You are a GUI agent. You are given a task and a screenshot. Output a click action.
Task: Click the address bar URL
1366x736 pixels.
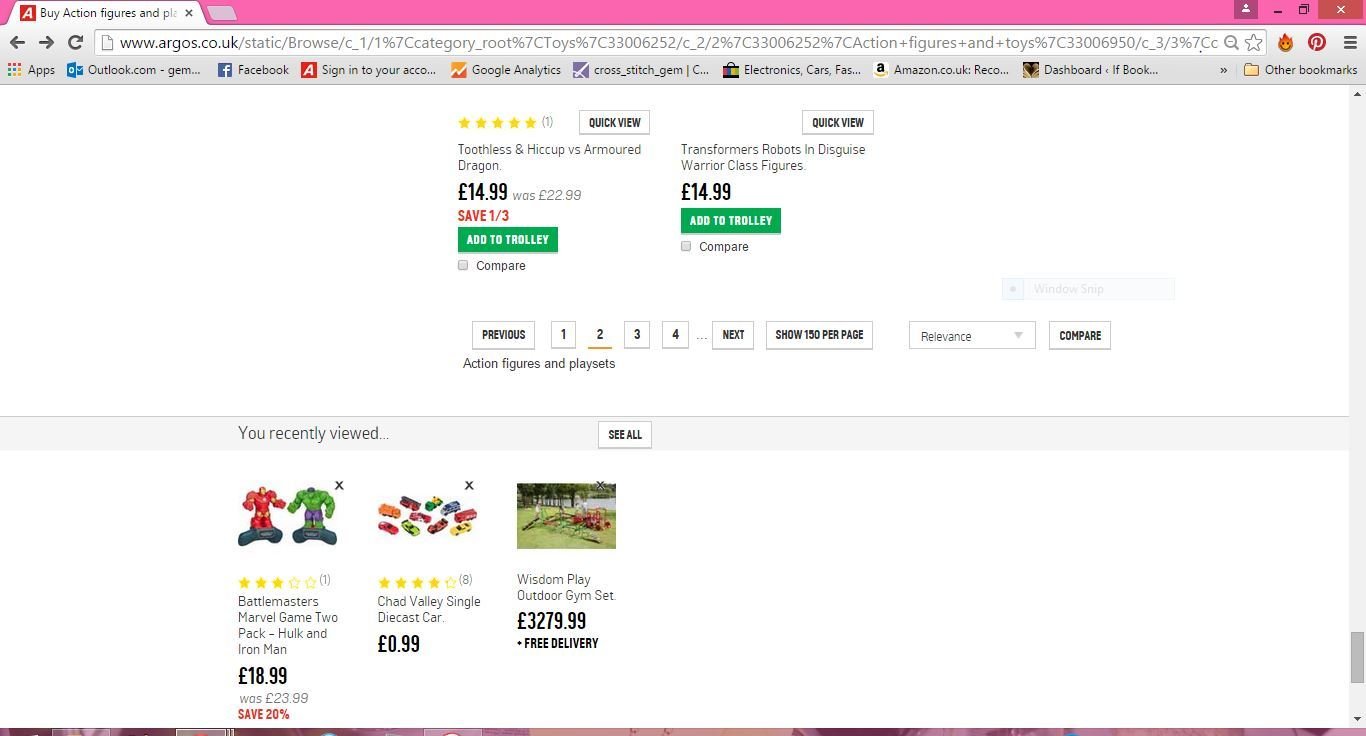click(x=668, y=42)
